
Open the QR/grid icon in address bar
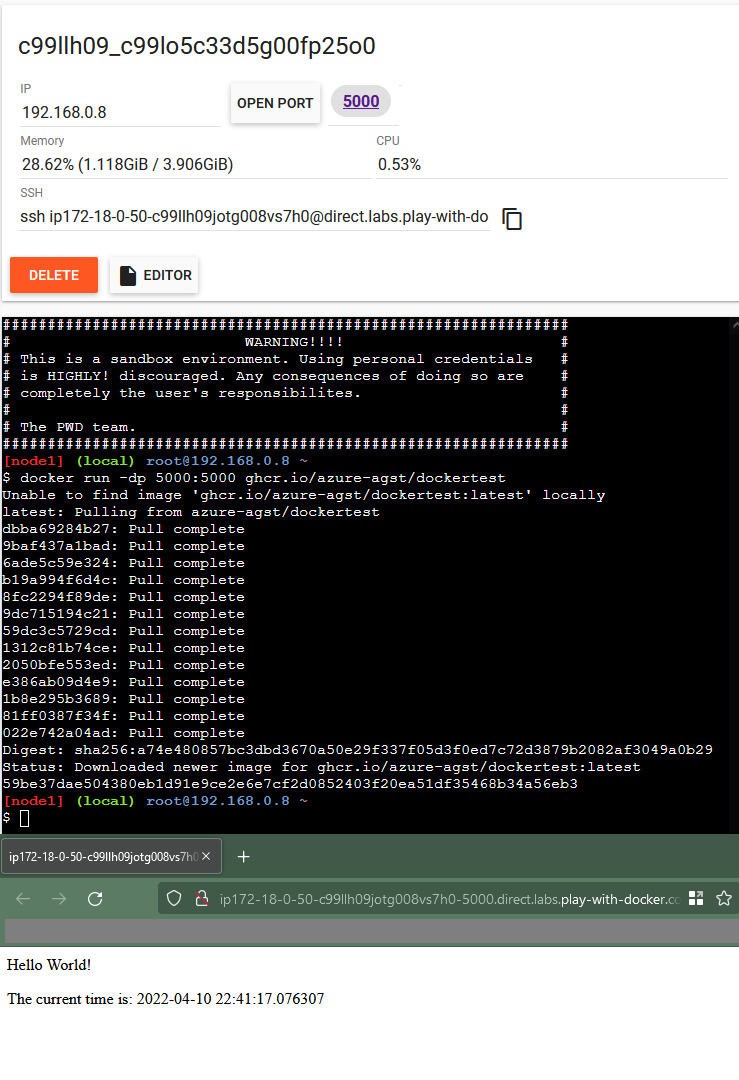pos(696,899)
